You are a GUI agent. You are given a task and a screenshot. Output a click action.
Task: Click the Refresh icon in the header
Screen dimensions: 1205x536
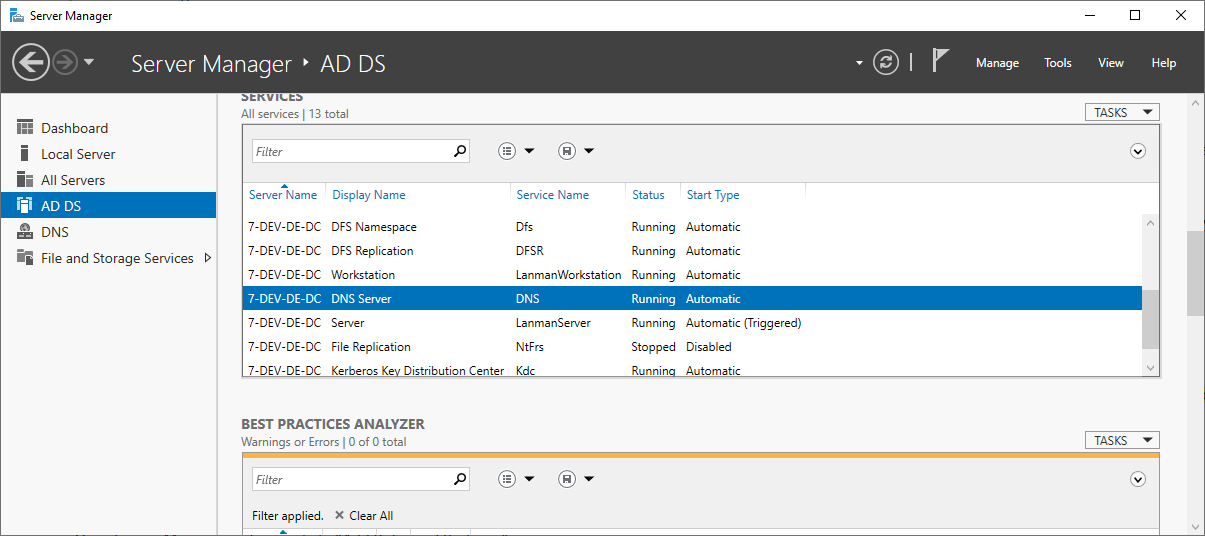[886, 62]
